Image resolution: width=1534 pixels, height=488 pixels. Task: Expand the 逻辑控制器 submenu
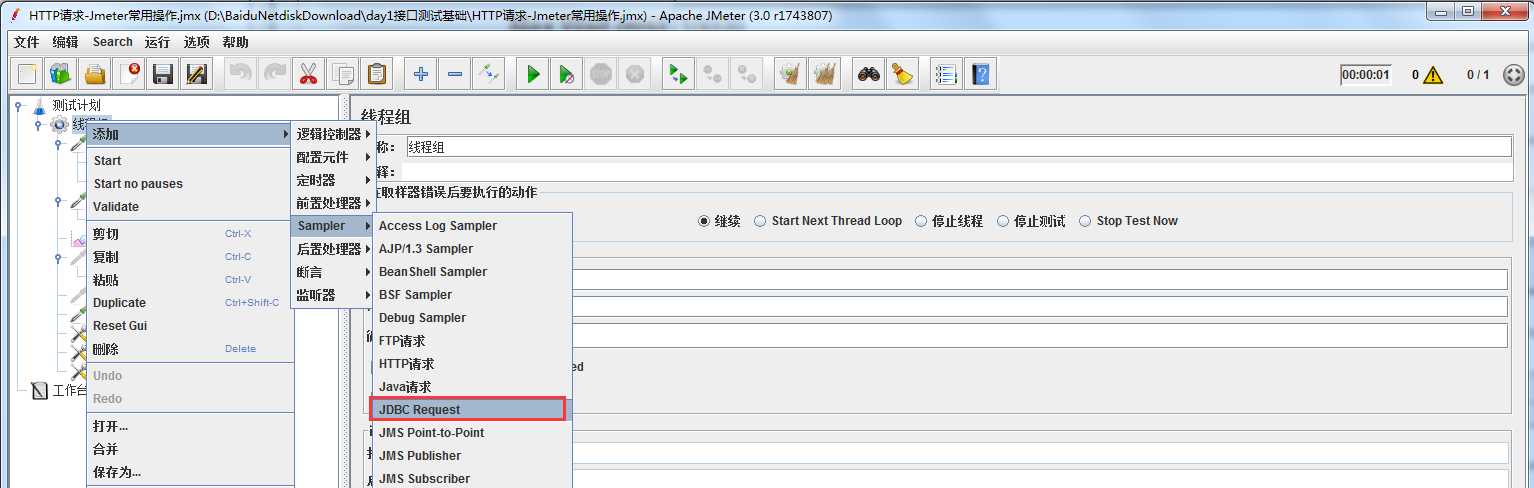pyautogui.click(x=332, y=134)
